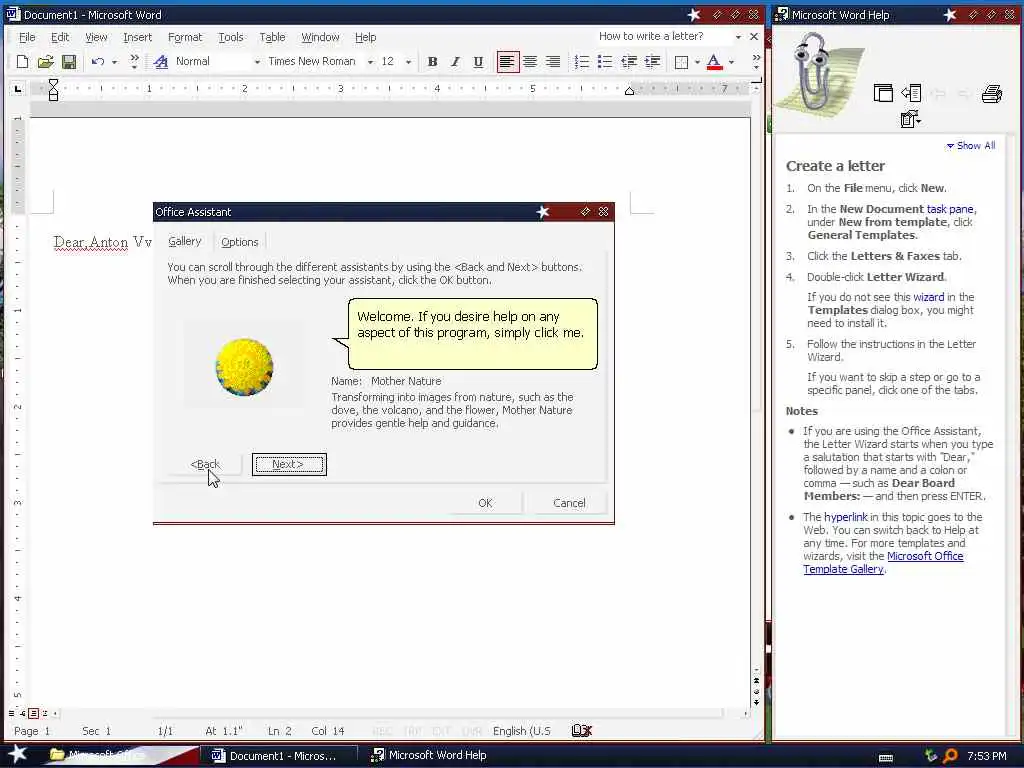Screen dimensions: 1024x768
Task: Decrease the paragraph indent
Action: pyautogui.click(x=629, y=61)
